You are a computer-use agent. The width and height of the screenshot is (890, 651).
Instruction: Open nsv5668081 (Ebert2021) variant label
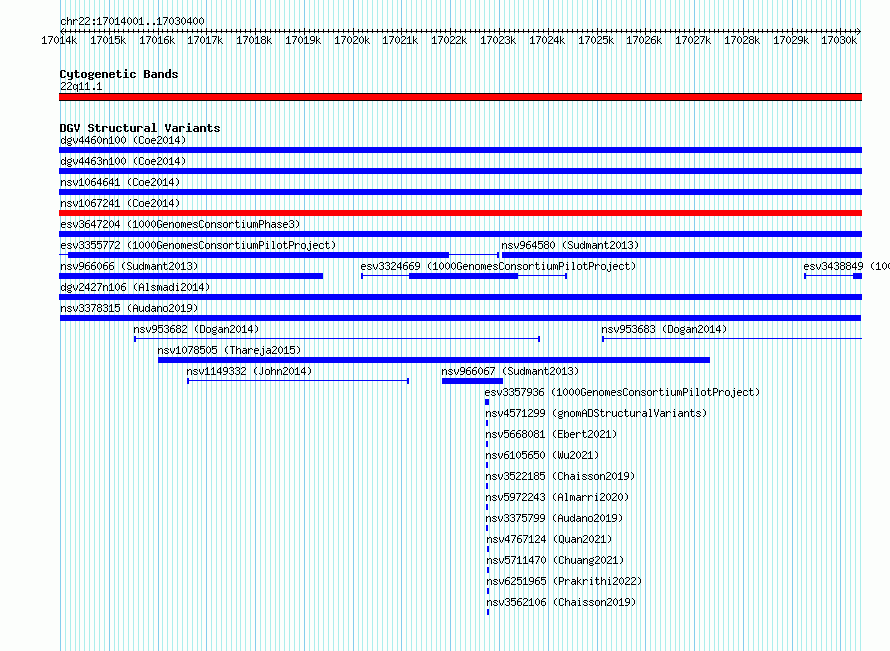click(551, 434)
